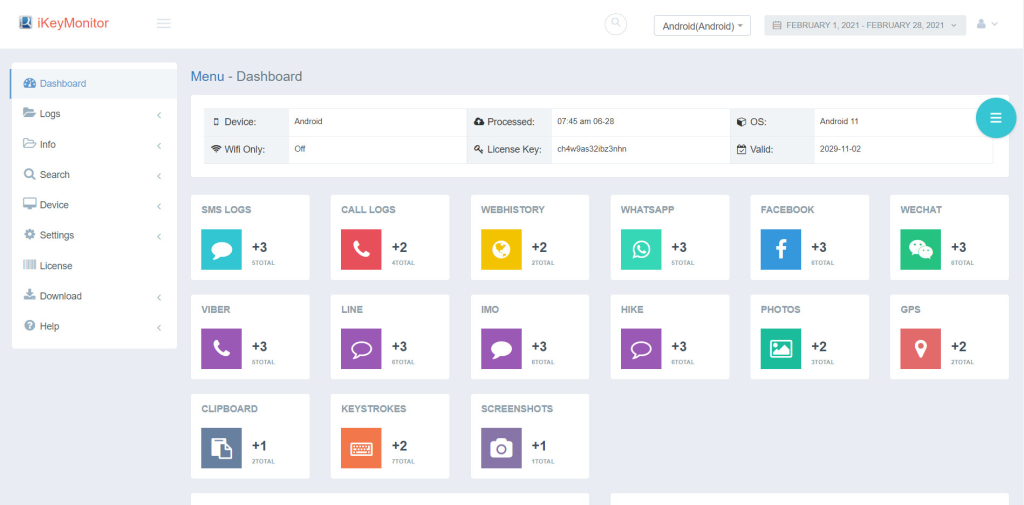
Task: Click the +1 count in Screenshots card
Action: [x=539, y=446]
